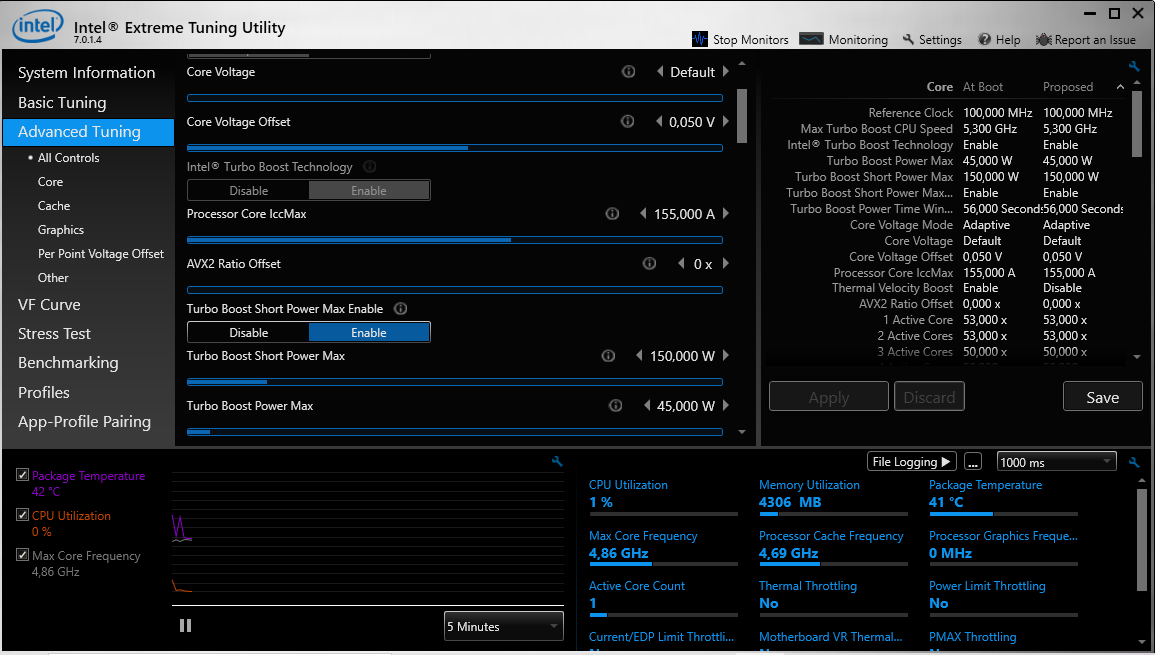Image resolution: width=1155 pixels, height=655 pixels.
Task: Click the Report an Issue bug icon
Action: pos(1043,39)
